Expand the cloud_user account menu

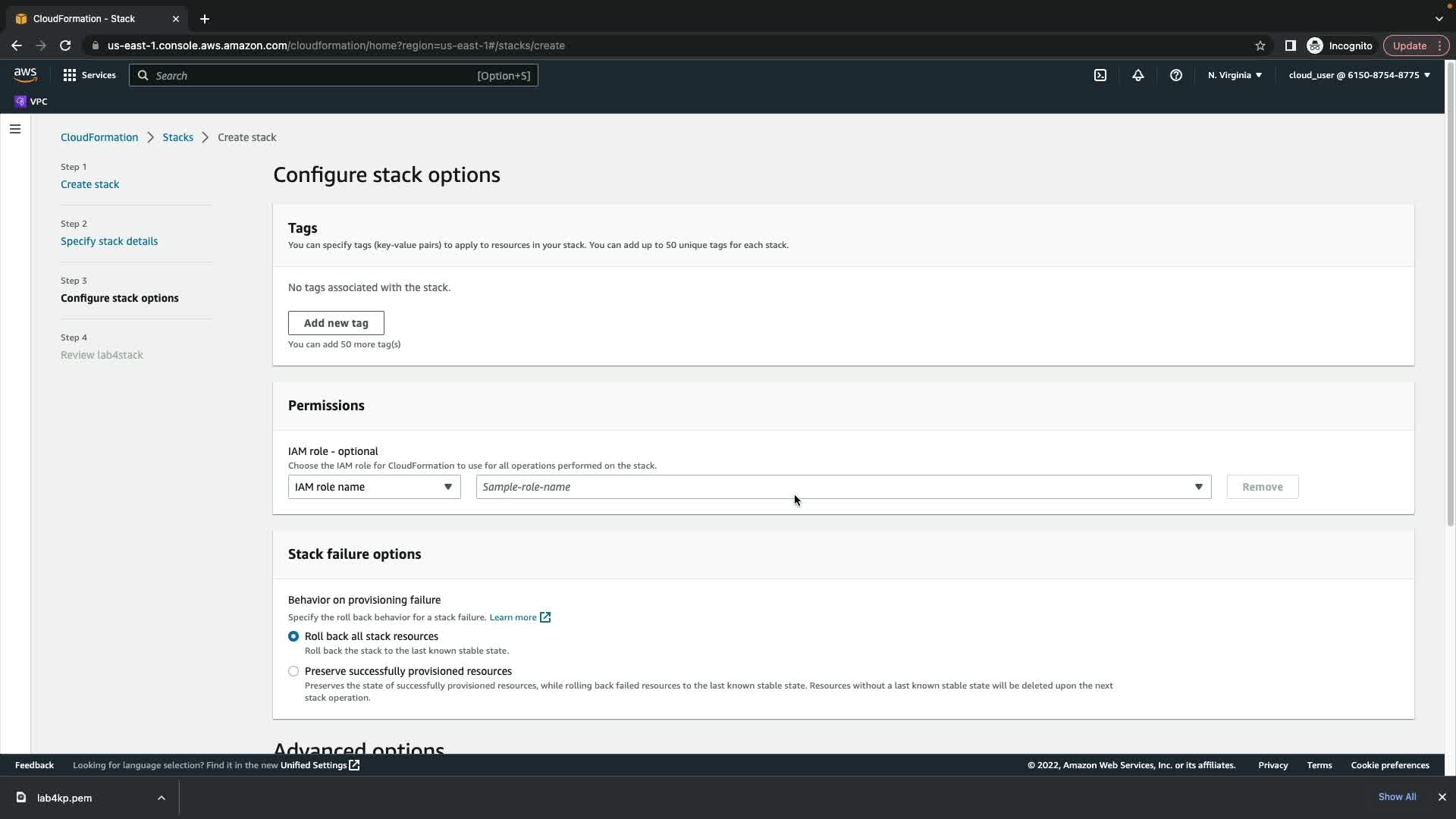pyautogui.click(x=1359, y=75)
